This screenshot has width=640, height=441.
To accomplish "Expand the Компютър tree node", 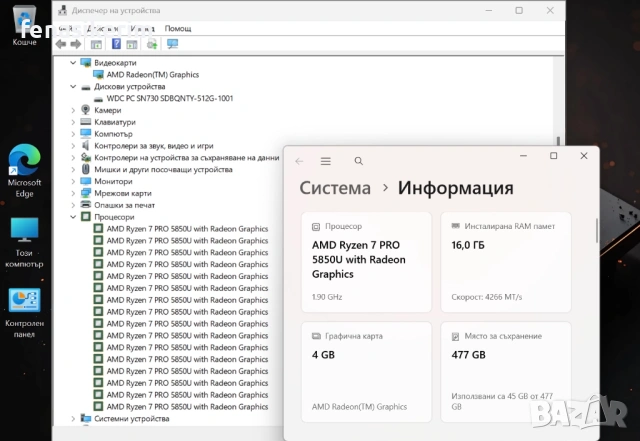I will (x=73, y=134).
